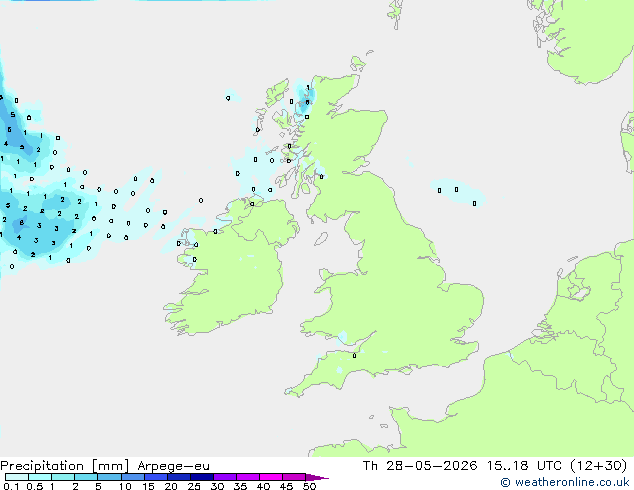Image resolution: width=634 pixels, height=490 pixels.
Task: Click the '(12+30)' forecast run text
Action: [599, 466]
